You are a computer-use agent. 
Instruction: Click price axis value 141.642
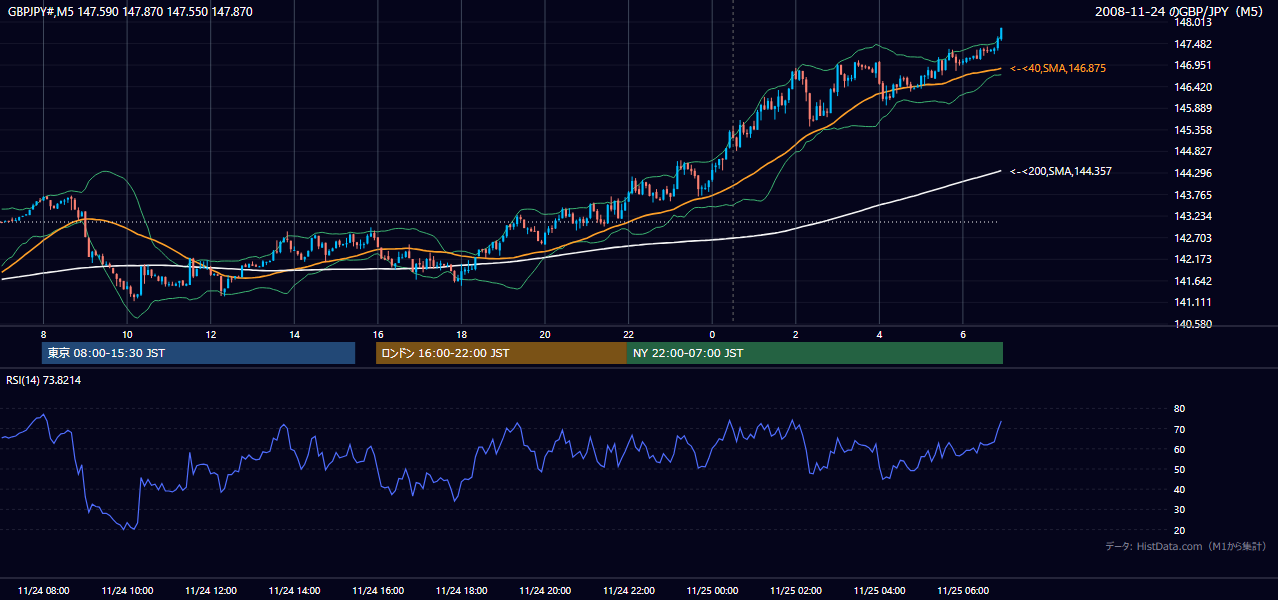pyautogui.click(x=1193, y=281)
